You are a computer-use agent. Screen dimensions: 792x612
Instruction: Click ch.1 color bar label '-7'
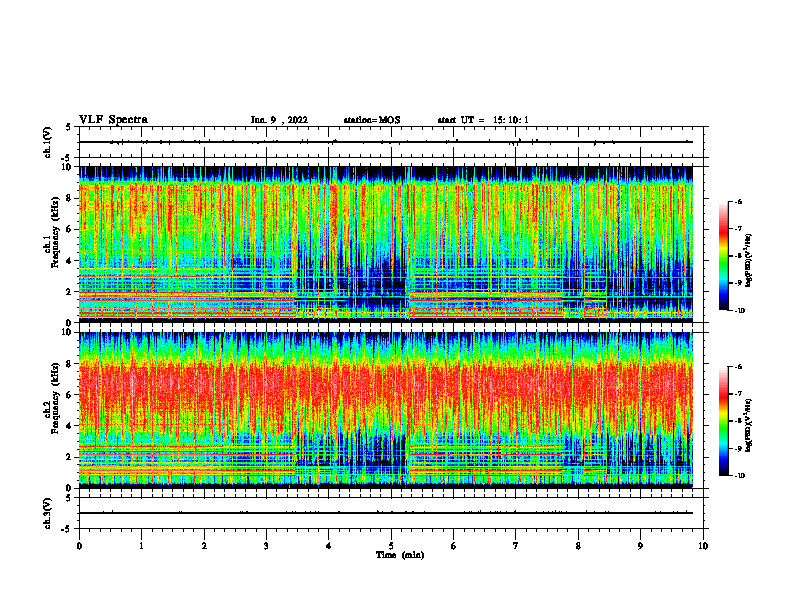(x=739, y=229)
